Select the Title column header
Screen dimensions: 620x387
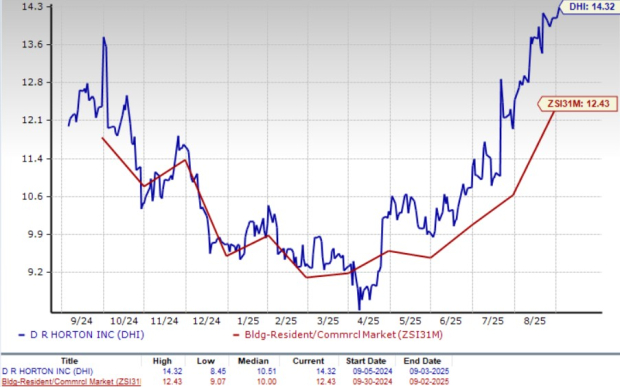pyautogui.click(x=70, y=361)
